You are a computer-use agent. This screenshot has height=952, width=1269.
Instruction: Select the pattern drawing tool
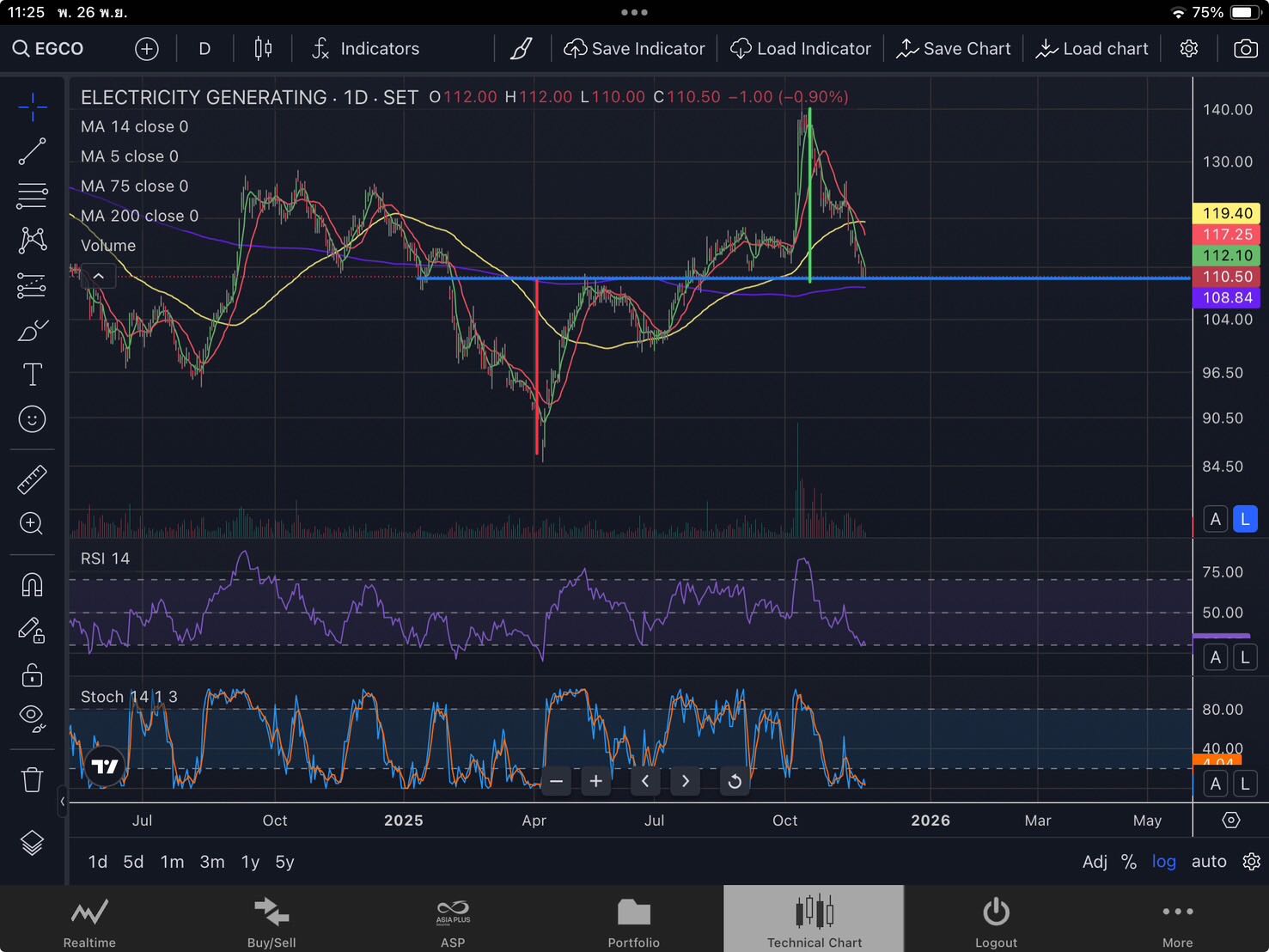click(x=33, y=240)
